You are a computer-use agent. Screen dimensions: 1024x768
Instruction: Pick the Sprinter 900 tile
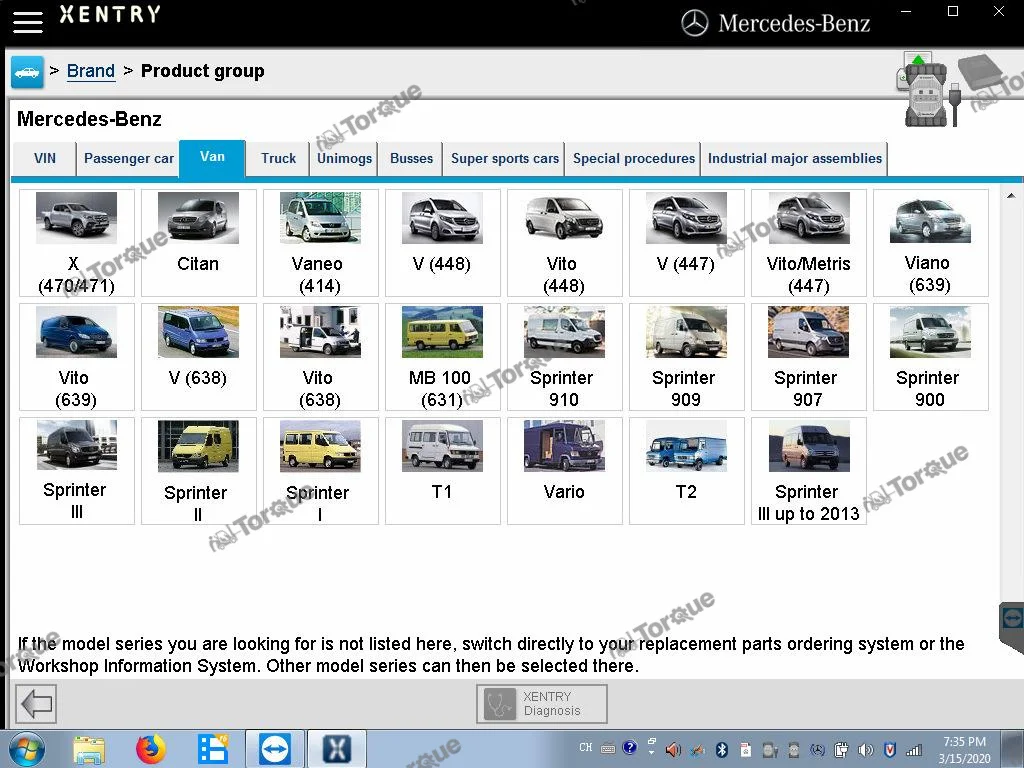click(x=930, y=357)
